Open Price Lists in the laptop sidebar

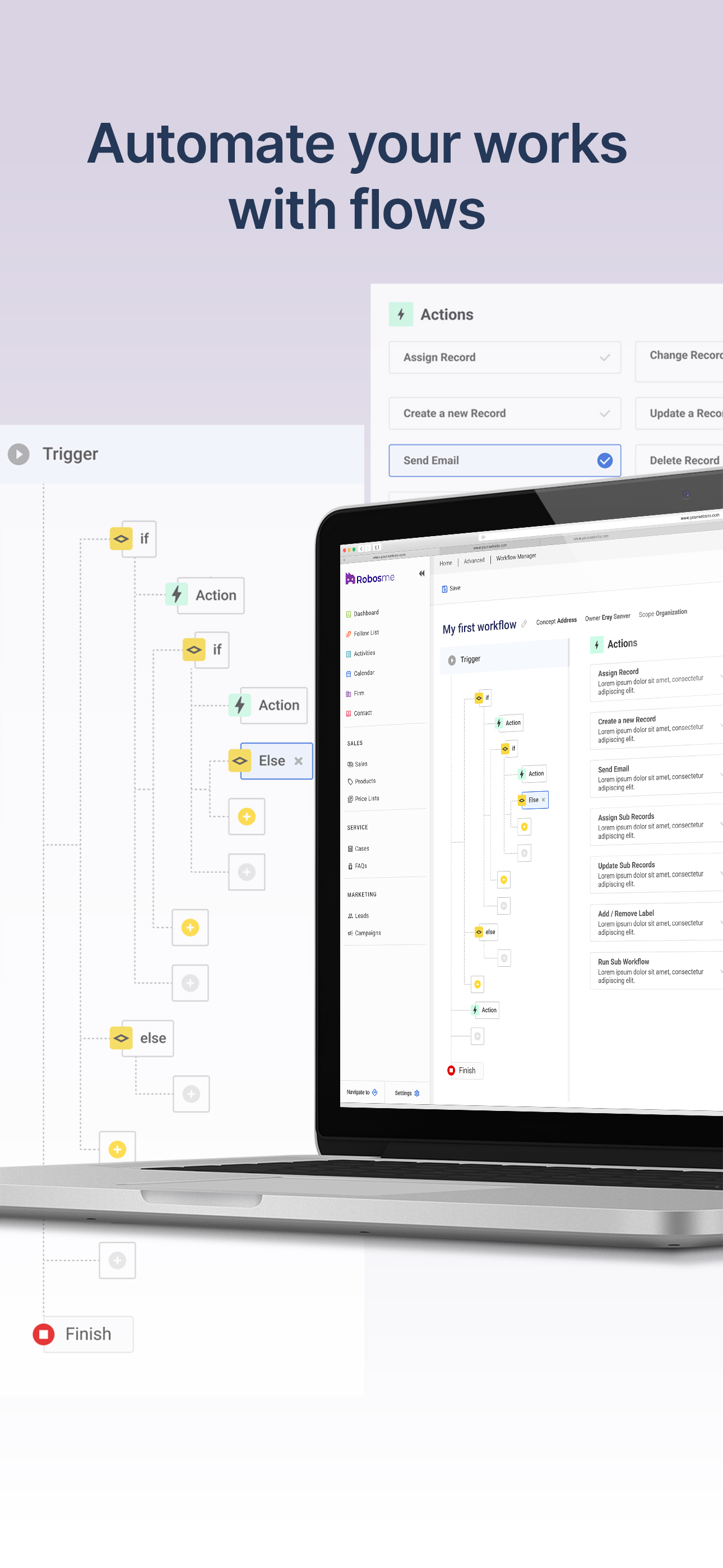tap(363, 799)
